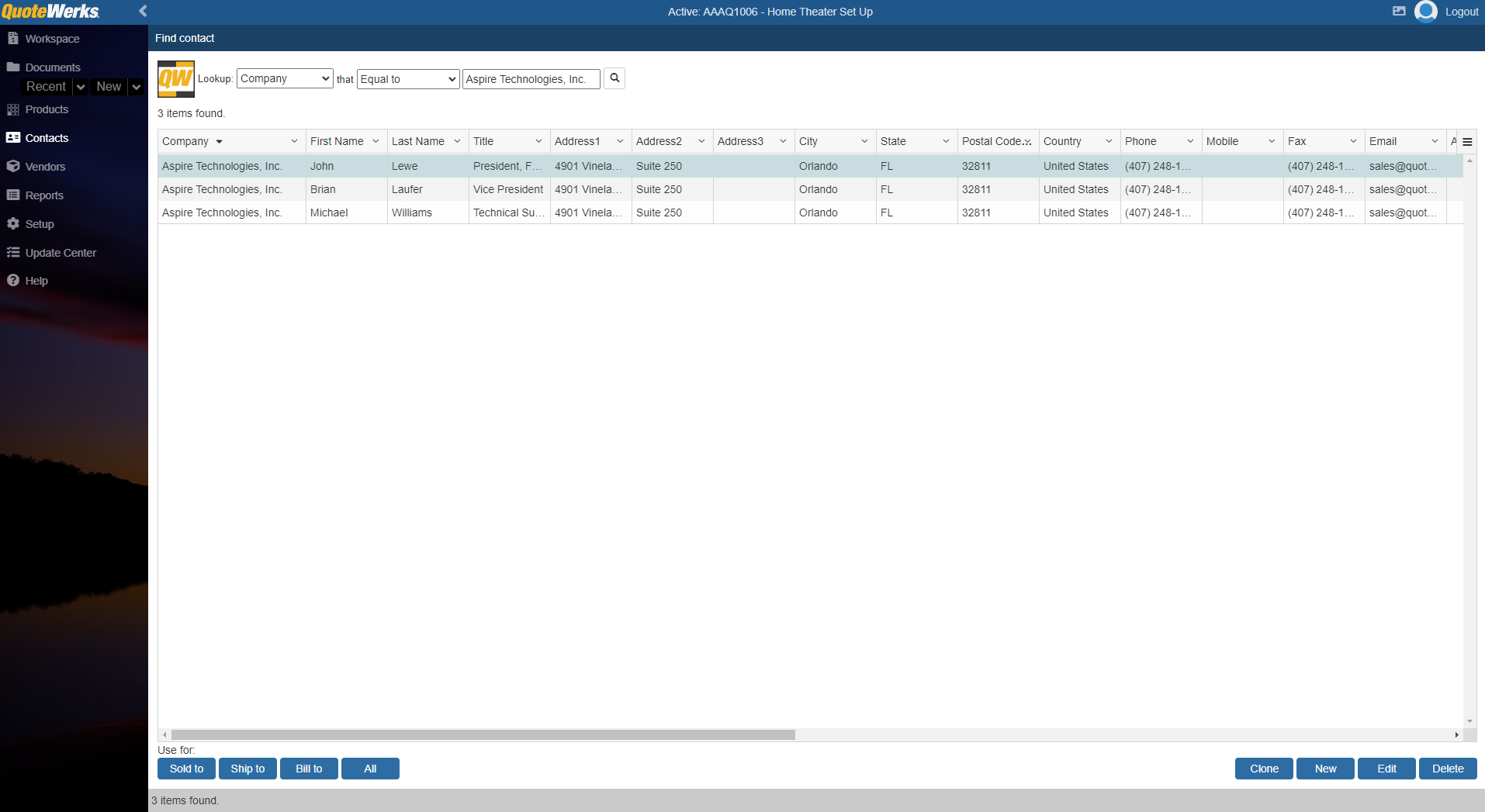The width and height of the screenshot is (1485, 812).
Task: Open the Equal to operator dropdown
Action: tap(408, 79)
